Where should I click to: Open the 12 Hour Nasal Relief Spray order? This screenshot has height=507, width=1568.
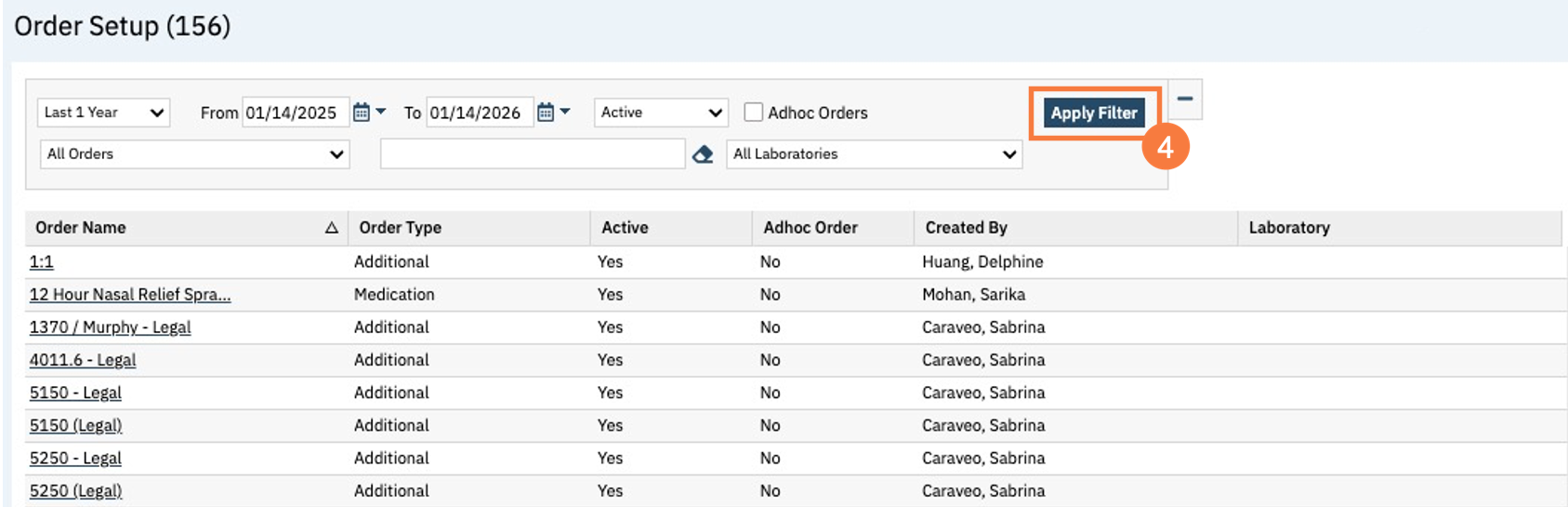coord(129,295)
